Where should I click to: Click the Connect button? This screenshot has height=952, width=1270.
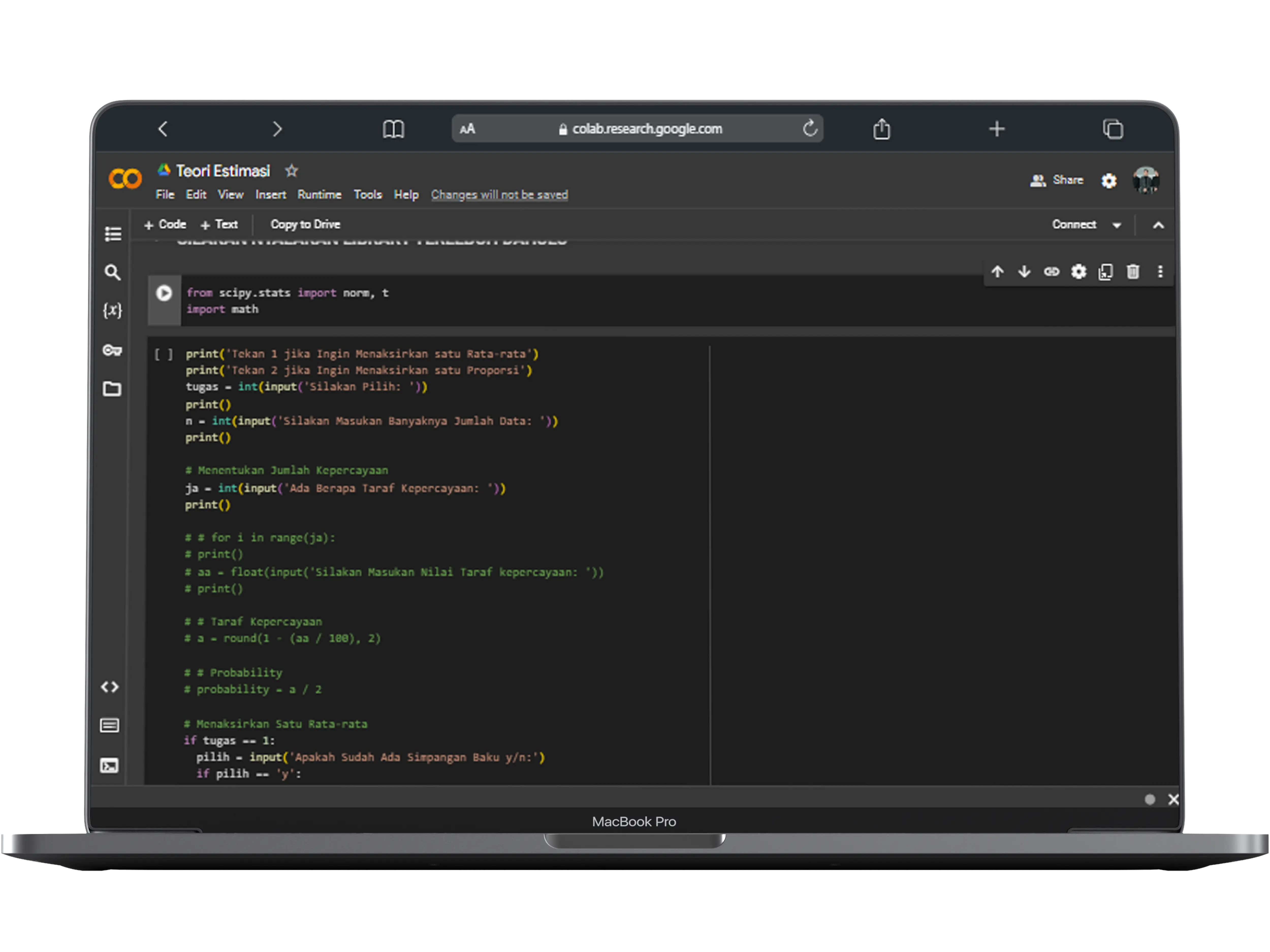pyautogui.click(x=1074, y=224)
